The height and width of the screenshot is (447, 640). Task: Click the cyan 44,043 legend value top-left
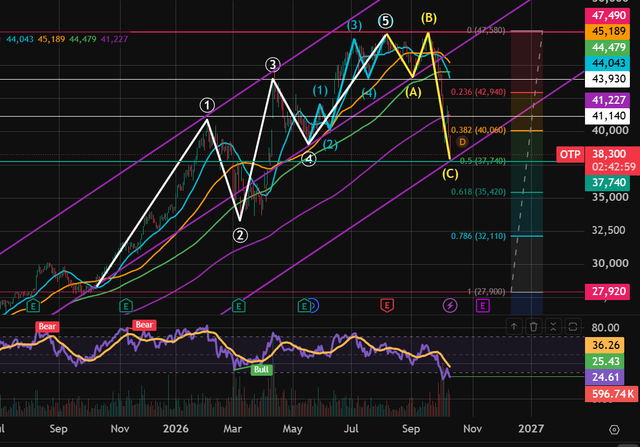[x=20, y=39]
